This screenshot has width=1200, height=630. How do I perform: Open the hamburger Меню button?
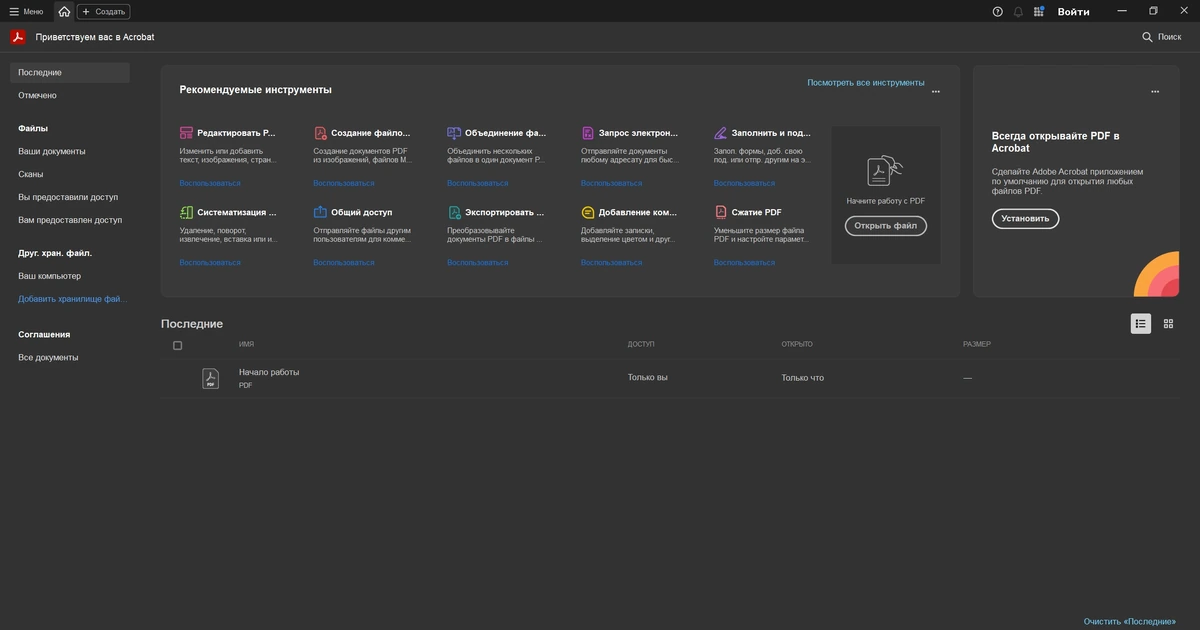26,11
